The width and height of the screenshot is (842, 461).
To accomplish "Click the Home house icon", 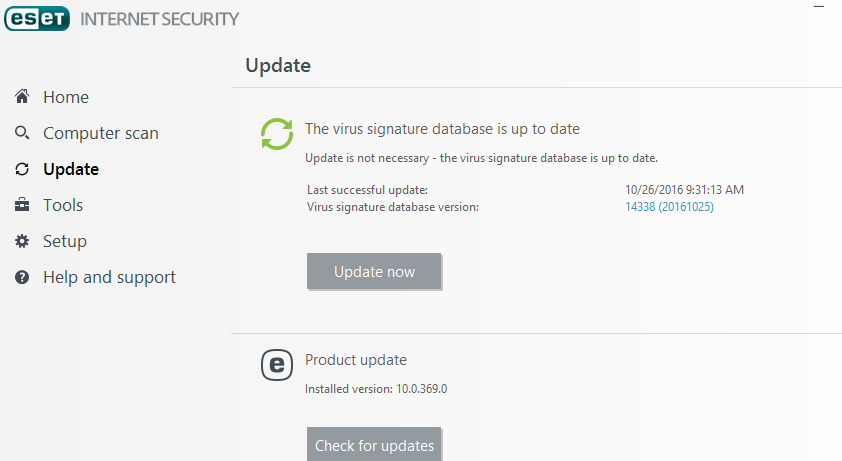I will [x=22, y=97].
